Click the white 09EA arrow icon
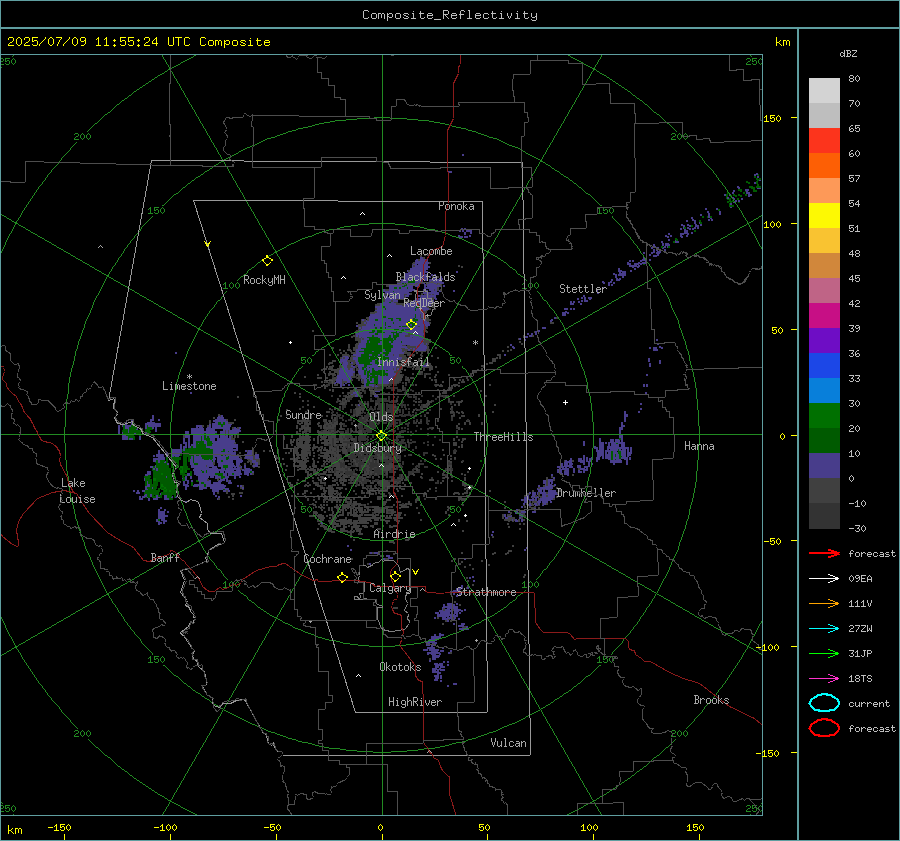This screenshot has width=900, height=841. 824,579
